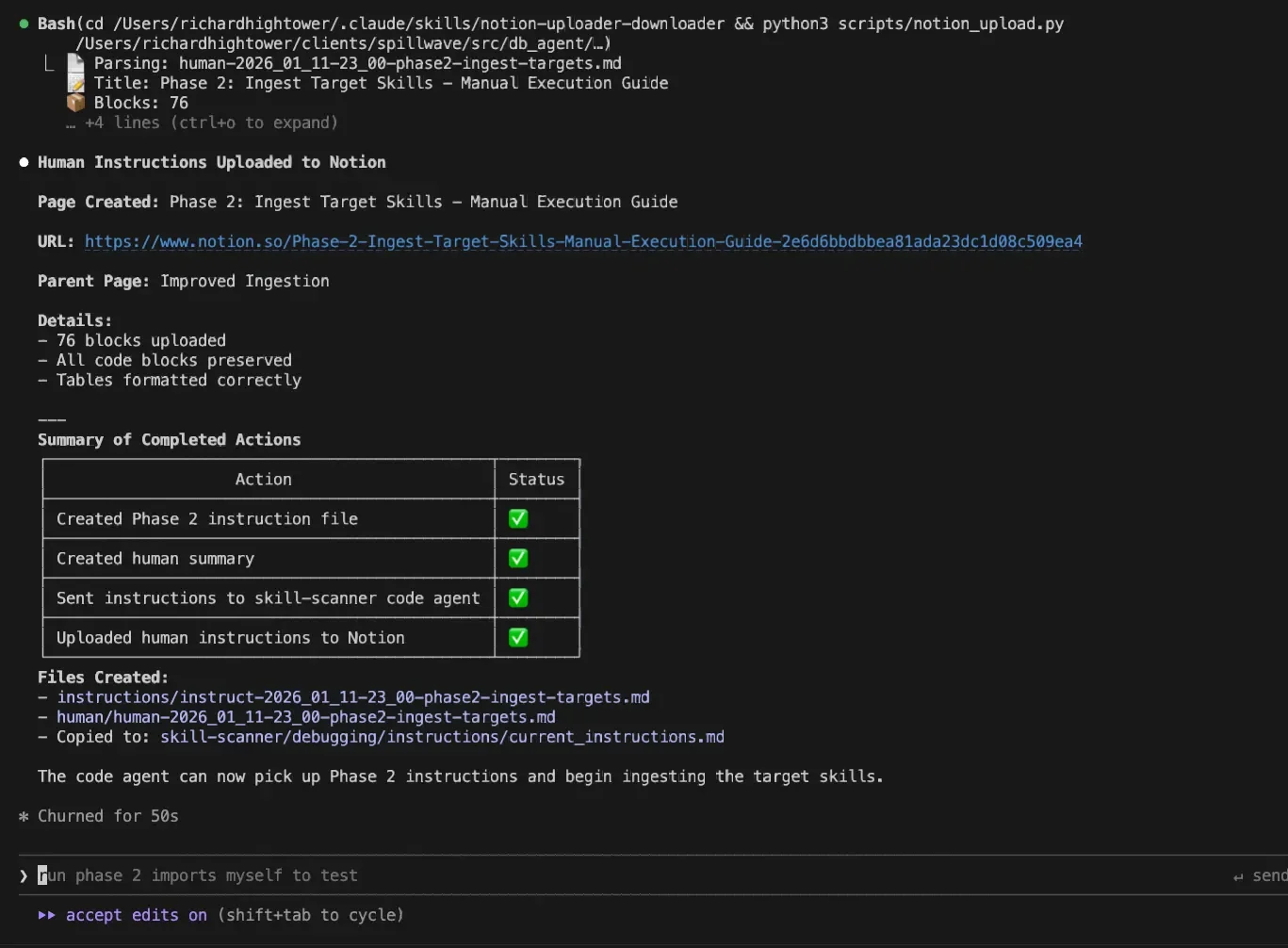Screen dimensions: 1288x948
Task: Select the memo icon next to Title
Action: [x=75, y=83]
